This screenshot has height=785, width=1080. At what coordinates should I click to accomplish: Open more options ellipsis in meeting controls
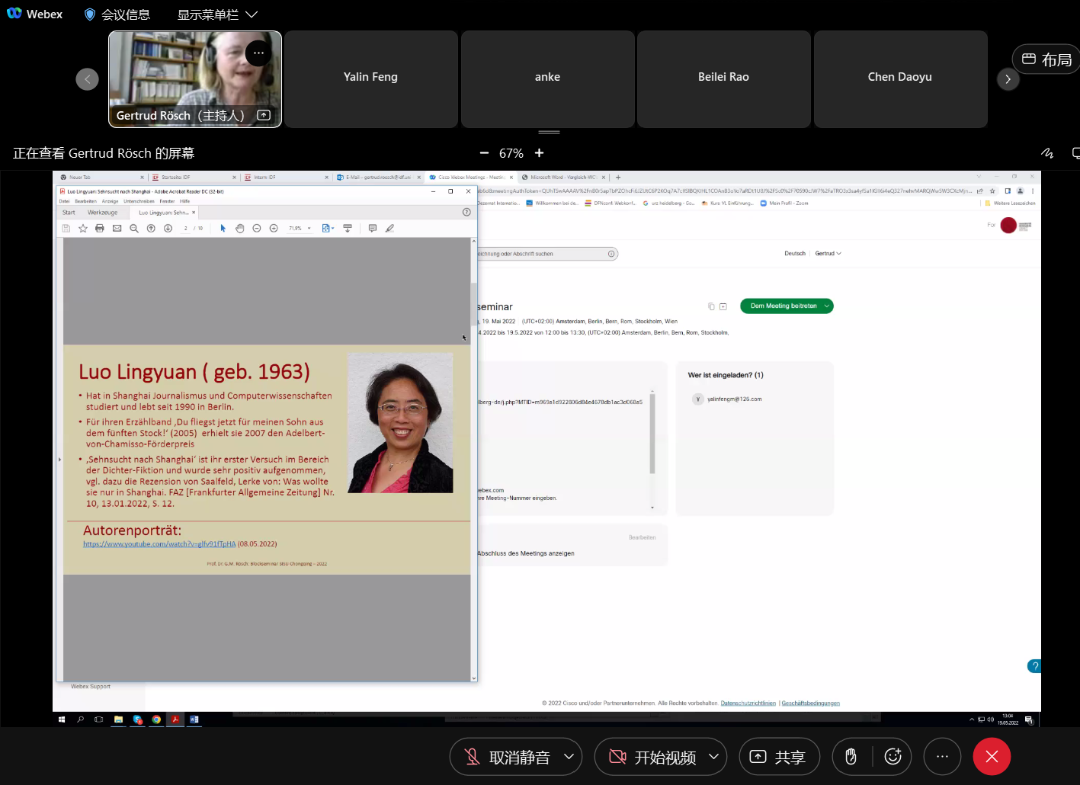[942, 757]
